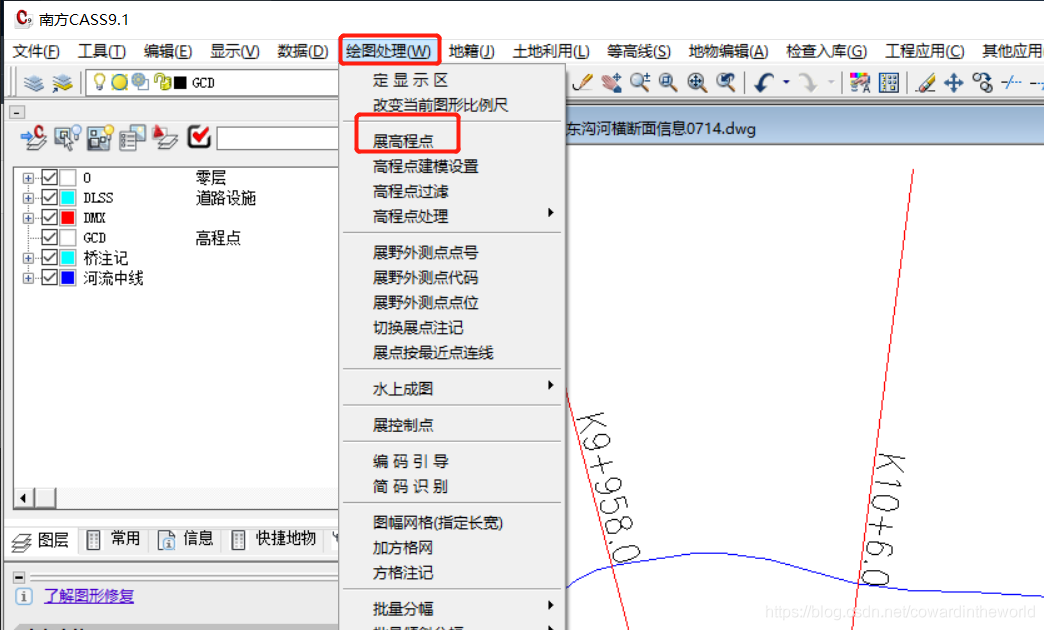
Task: Click the layer filter text input field
Action: 278,139
